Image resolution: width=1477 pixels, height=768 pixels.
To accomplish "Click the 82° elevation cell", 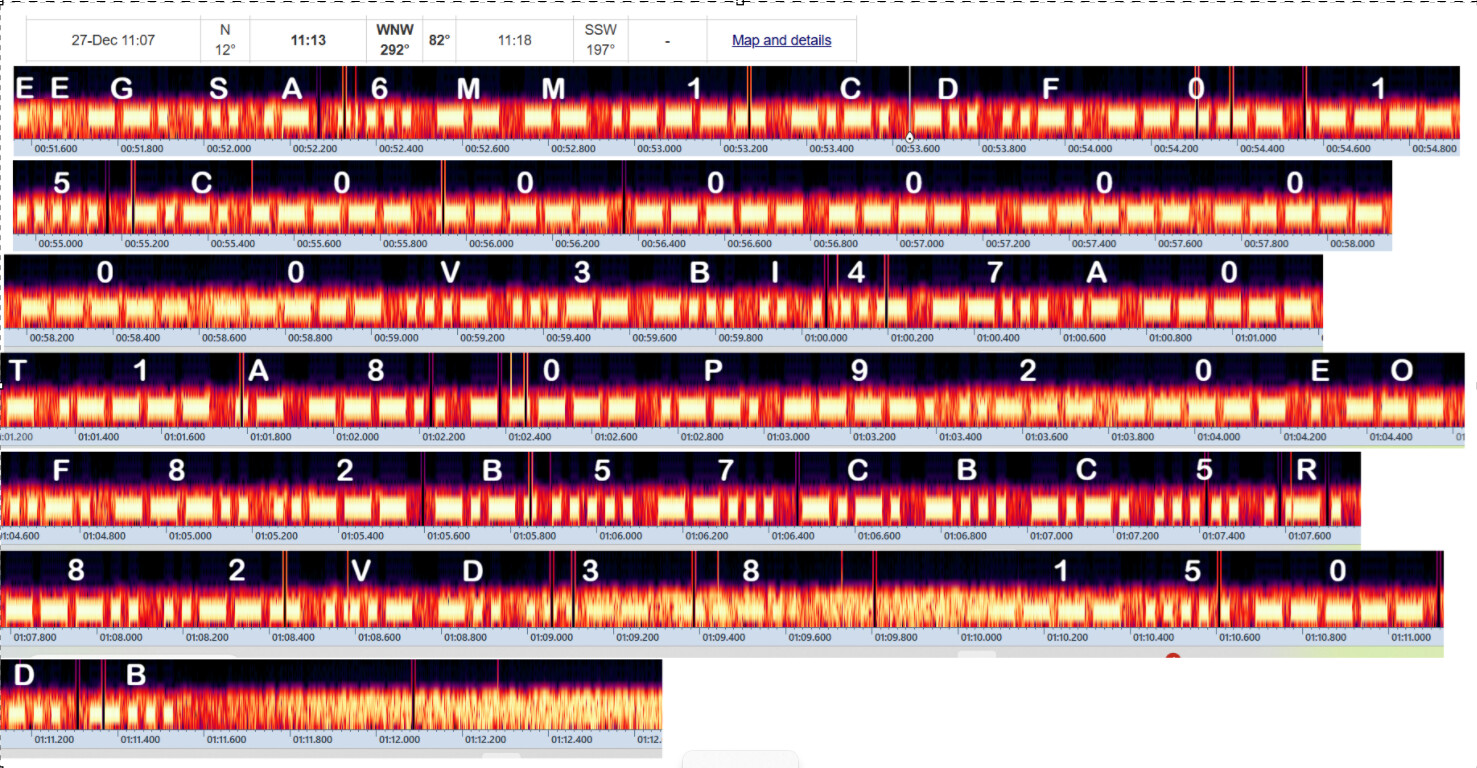I will (439, 41).
